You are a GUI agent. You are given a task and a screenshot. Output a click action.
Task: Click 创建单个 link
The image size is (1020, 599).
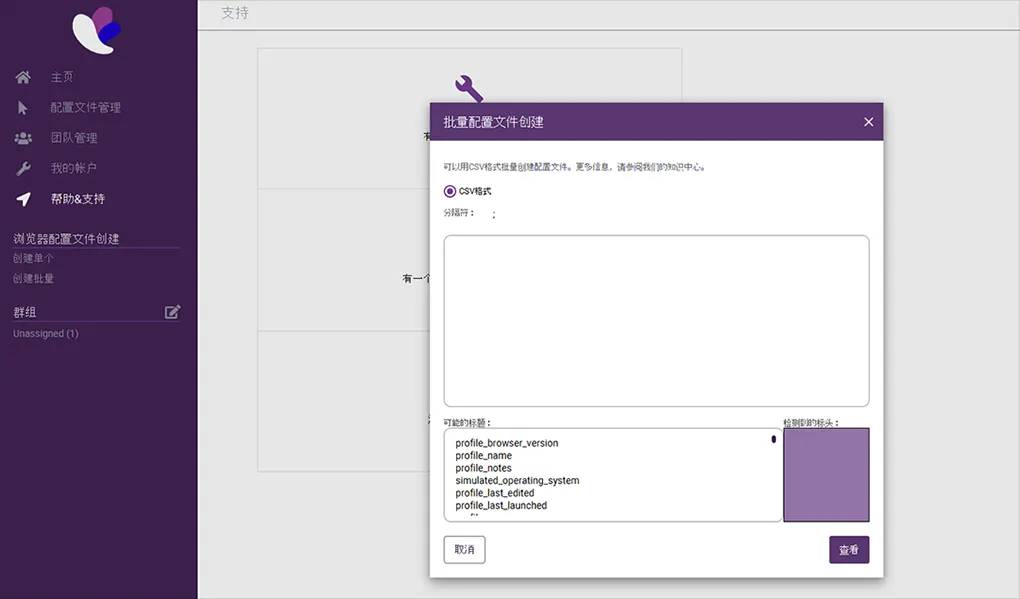tap(33, 258)
